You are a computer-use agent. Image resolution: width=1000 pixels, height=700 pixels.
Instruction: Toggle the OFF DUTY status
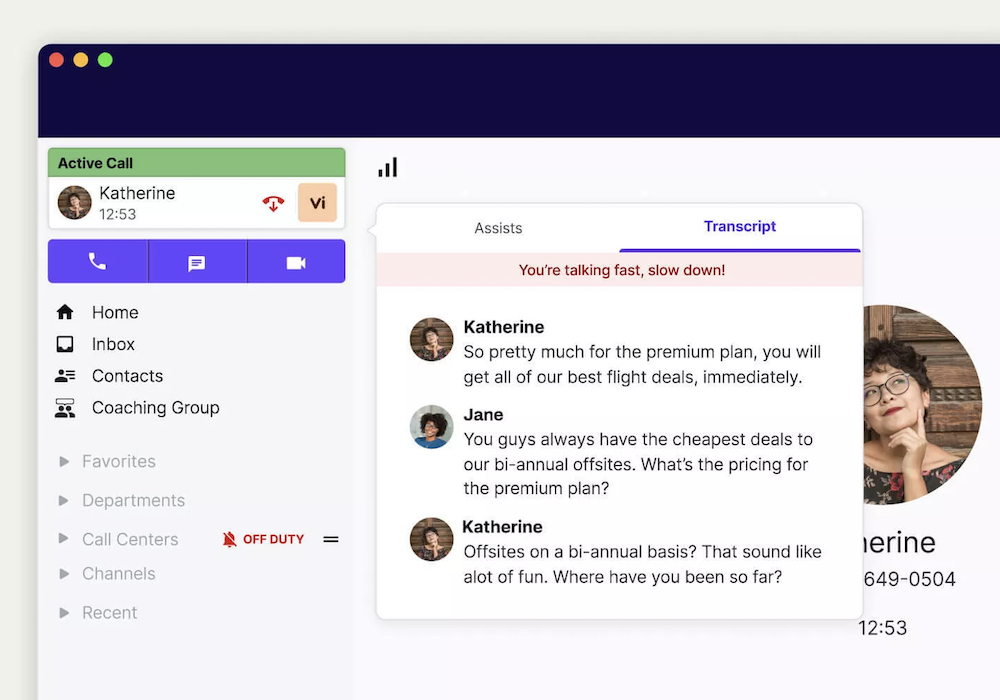click(273, 539)
